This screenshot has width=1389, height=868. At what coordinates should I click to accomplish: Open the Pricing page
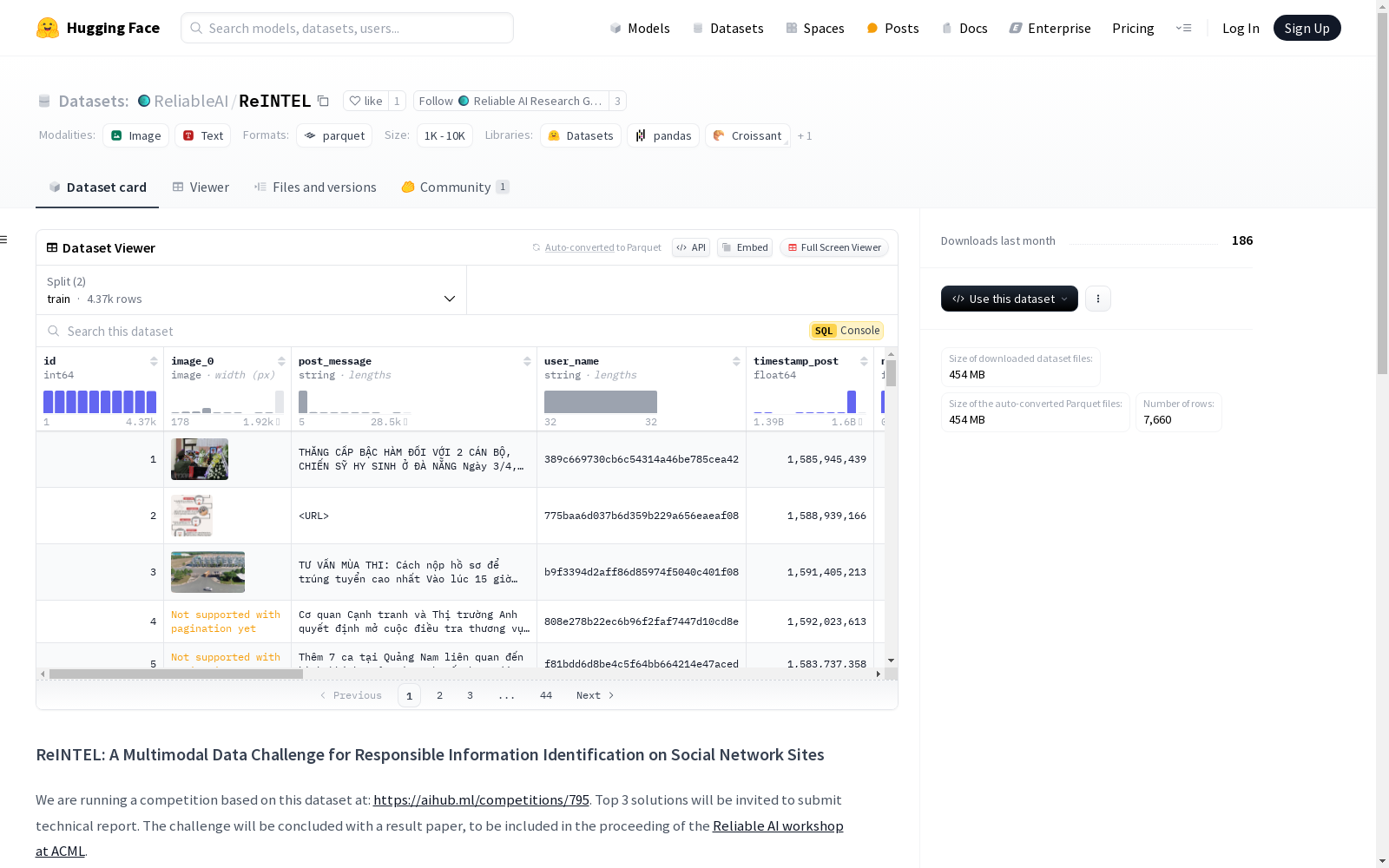tap(1133, 28)
